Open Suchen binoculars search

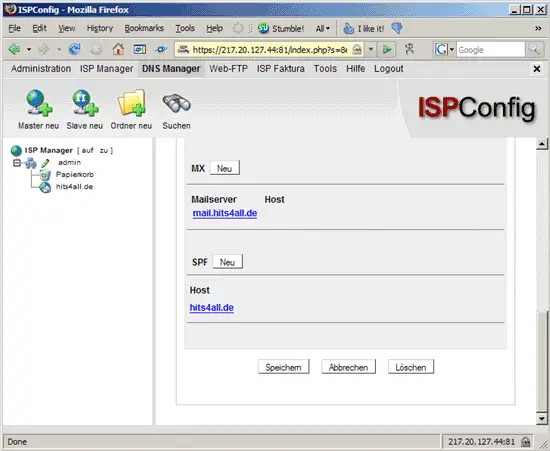point(176,103)
